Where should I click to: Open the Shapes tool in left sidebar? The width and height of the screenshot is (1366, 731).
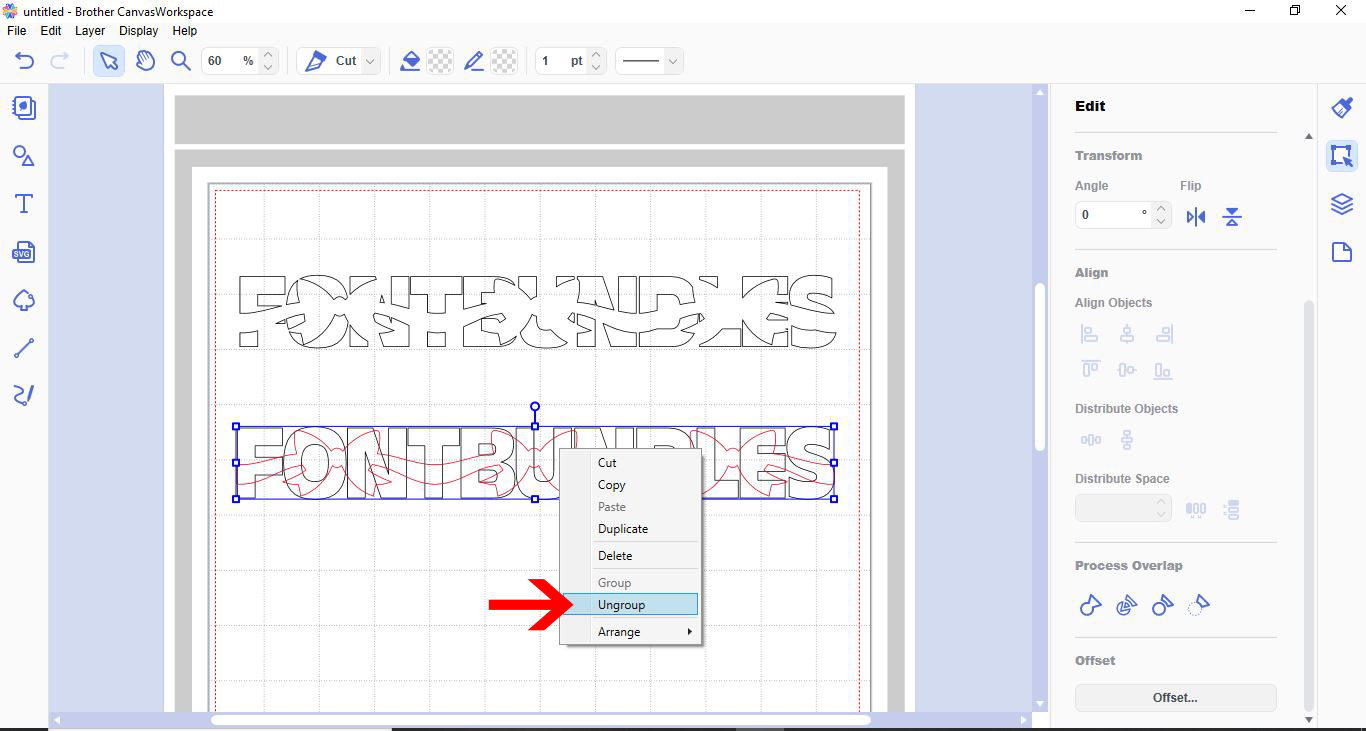24,156
